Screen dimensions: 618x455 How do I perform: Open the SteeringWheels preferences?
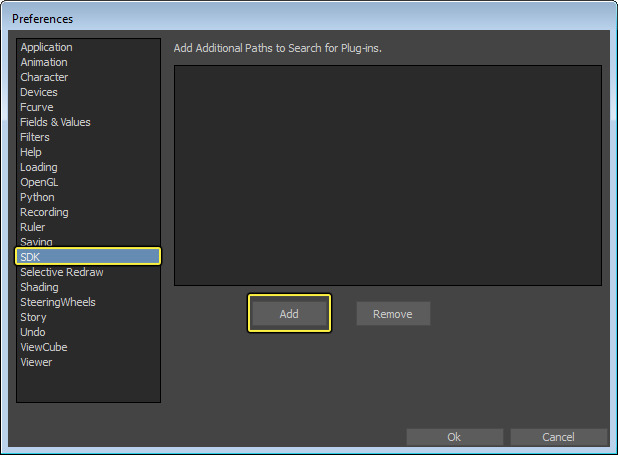(x=58, y=302)
